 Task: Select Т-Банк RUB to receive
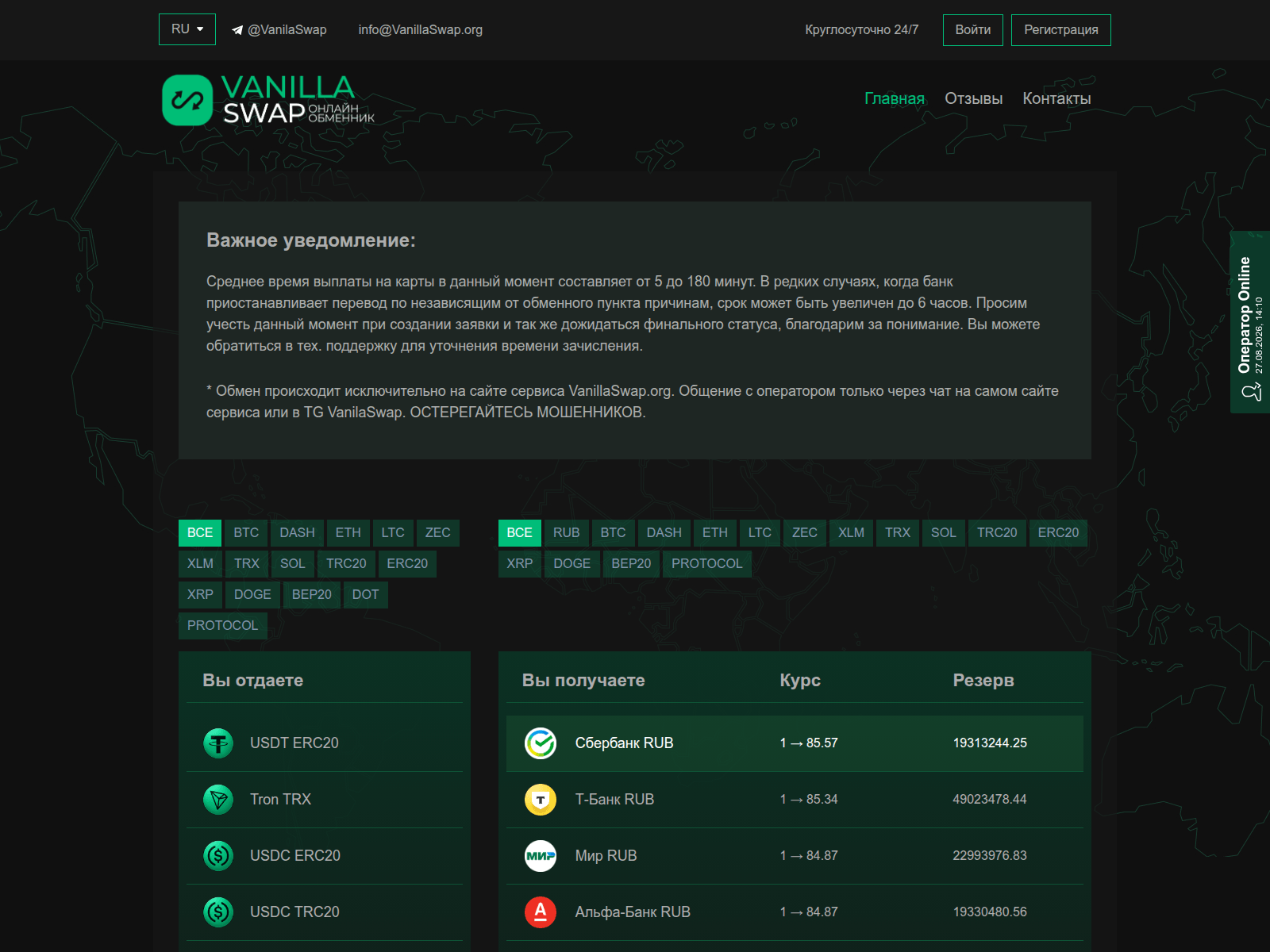click(795, 800)
